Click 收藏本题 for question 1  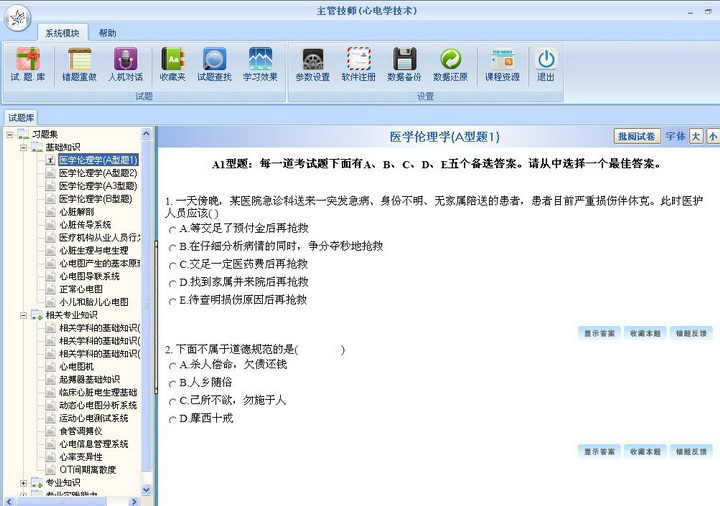point(645,333)
